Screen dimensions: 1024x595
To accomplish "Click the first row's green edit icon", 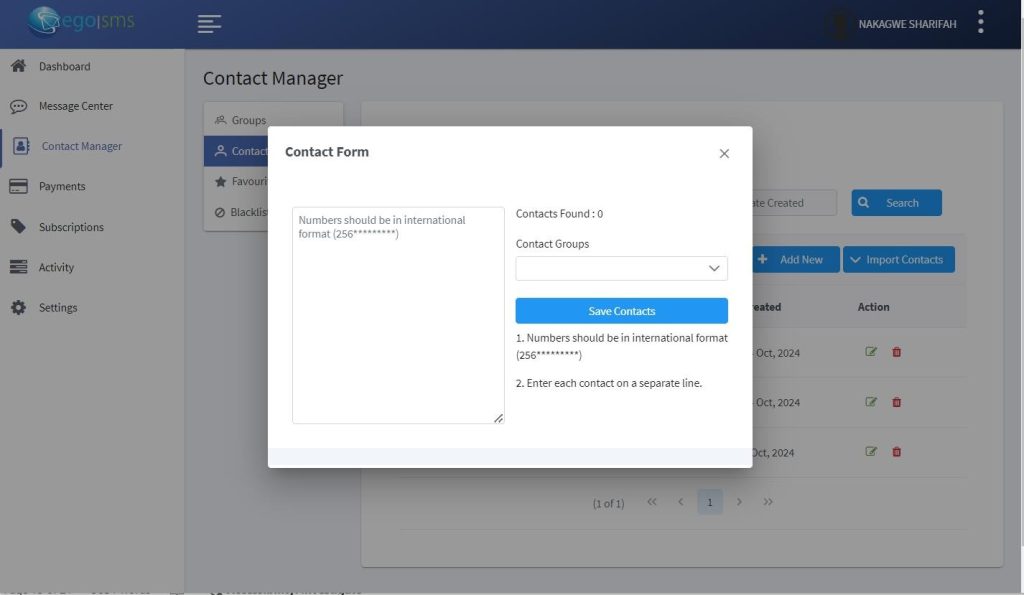I will click(871, 352).
